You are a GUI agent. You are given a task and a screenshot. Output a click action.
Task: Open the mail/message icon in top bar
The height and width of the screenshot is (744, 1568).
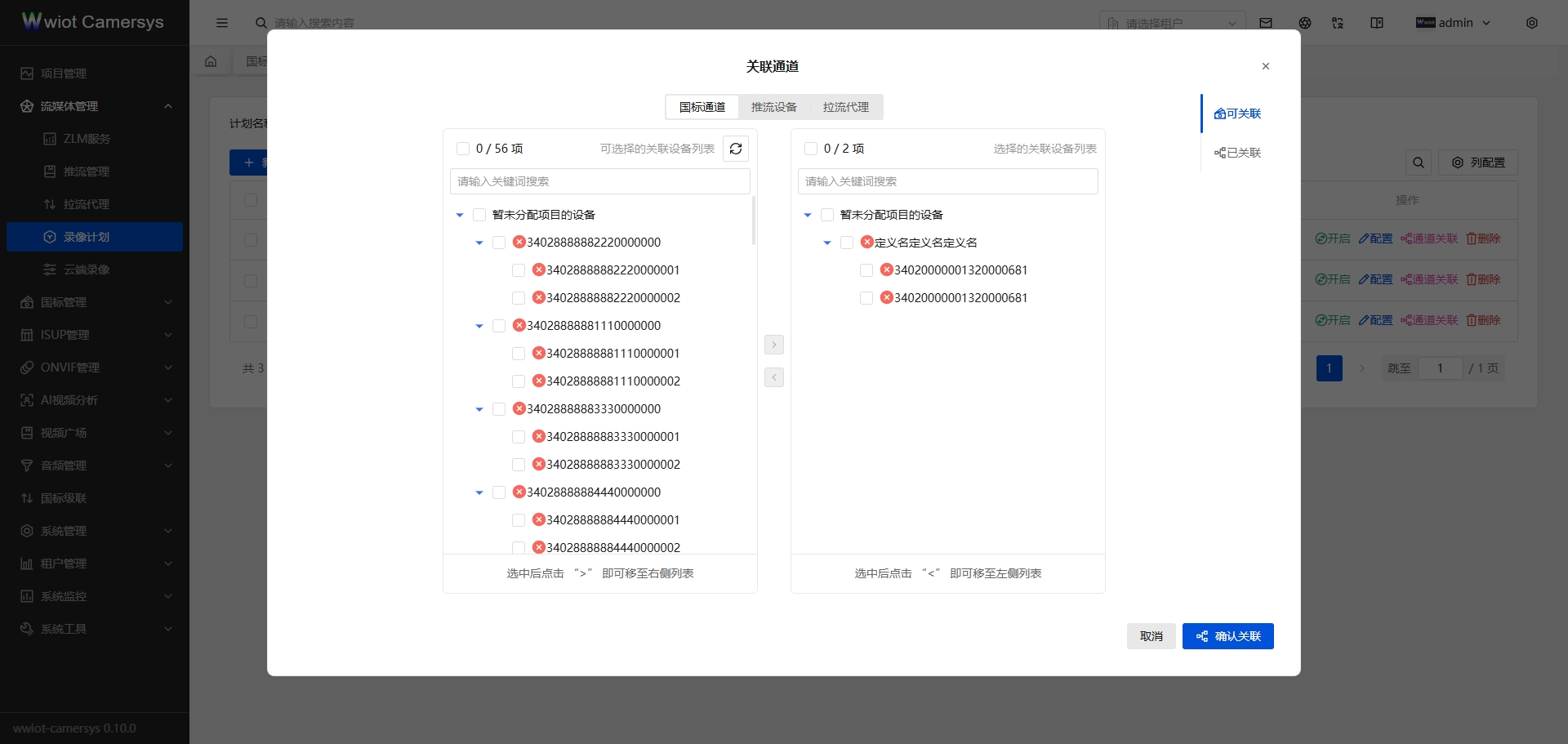(x=1266, y=23)
